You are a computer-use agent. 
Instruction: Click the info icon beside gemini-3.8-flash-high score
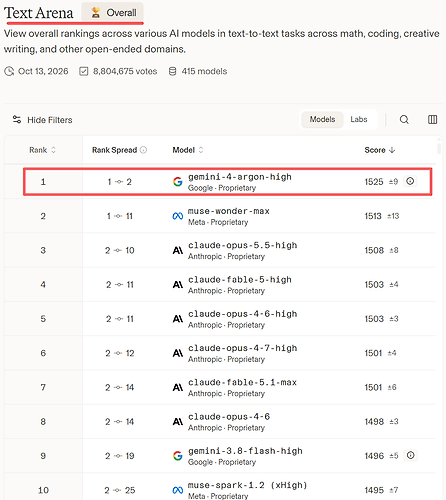point(410,455)
